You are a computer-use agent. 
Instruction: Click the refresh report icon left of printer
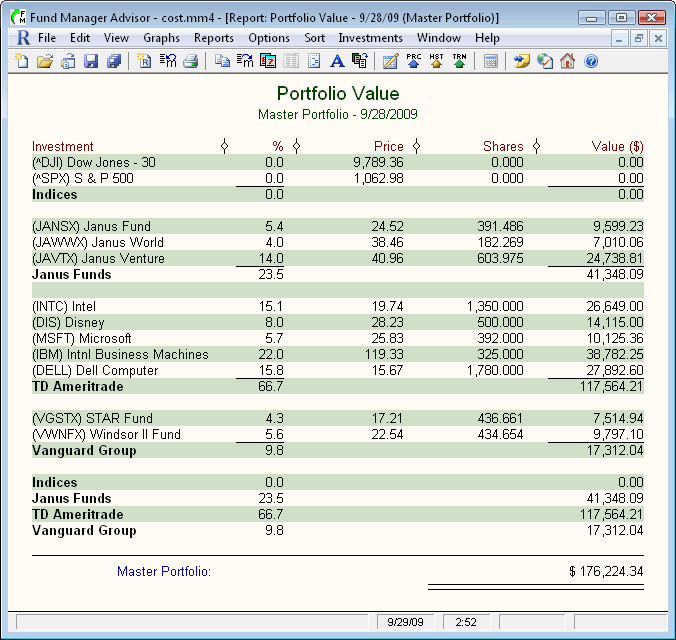(x=168, y=61)
